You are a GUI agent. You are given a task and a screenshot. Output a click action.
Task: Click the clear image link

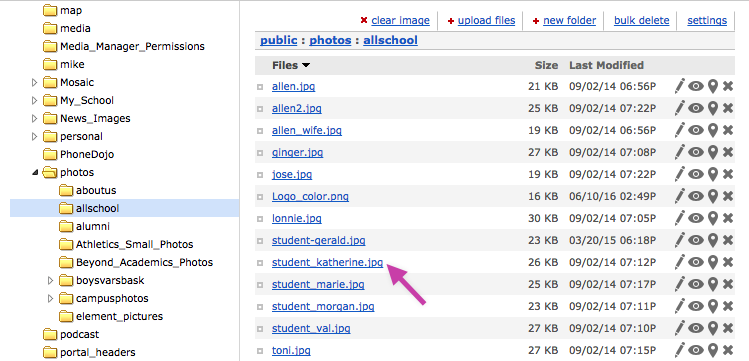point(400,21)
